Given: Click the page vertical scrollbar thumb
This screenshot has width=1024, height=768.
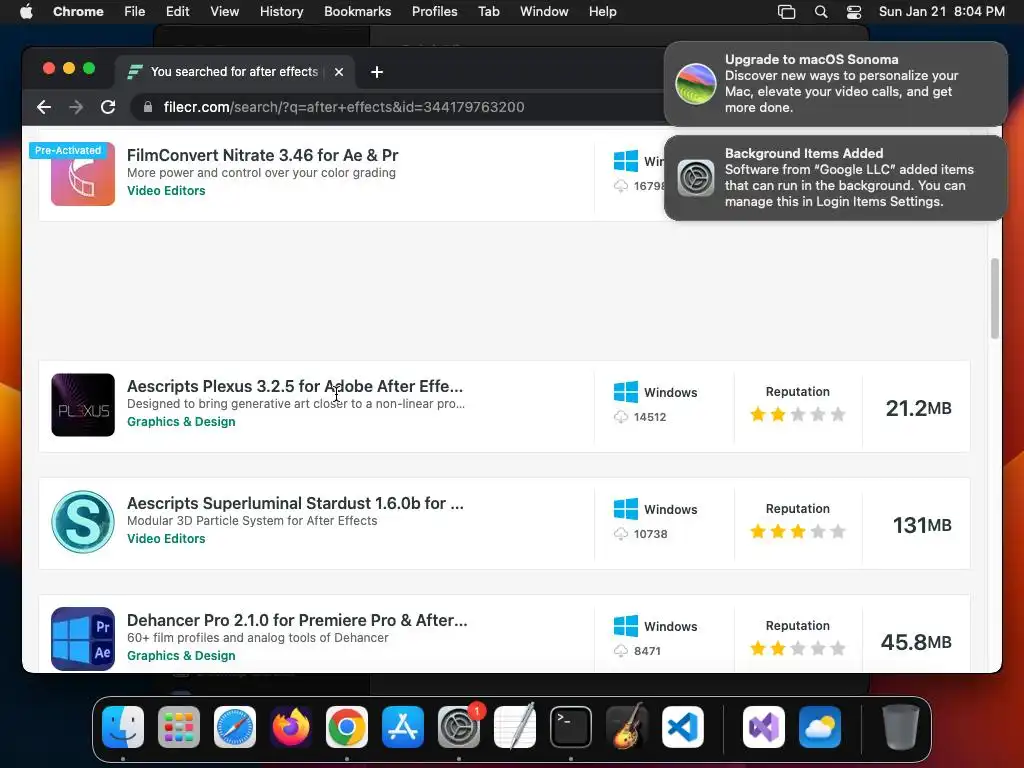Looking at the screenshot, I should 995,298.
